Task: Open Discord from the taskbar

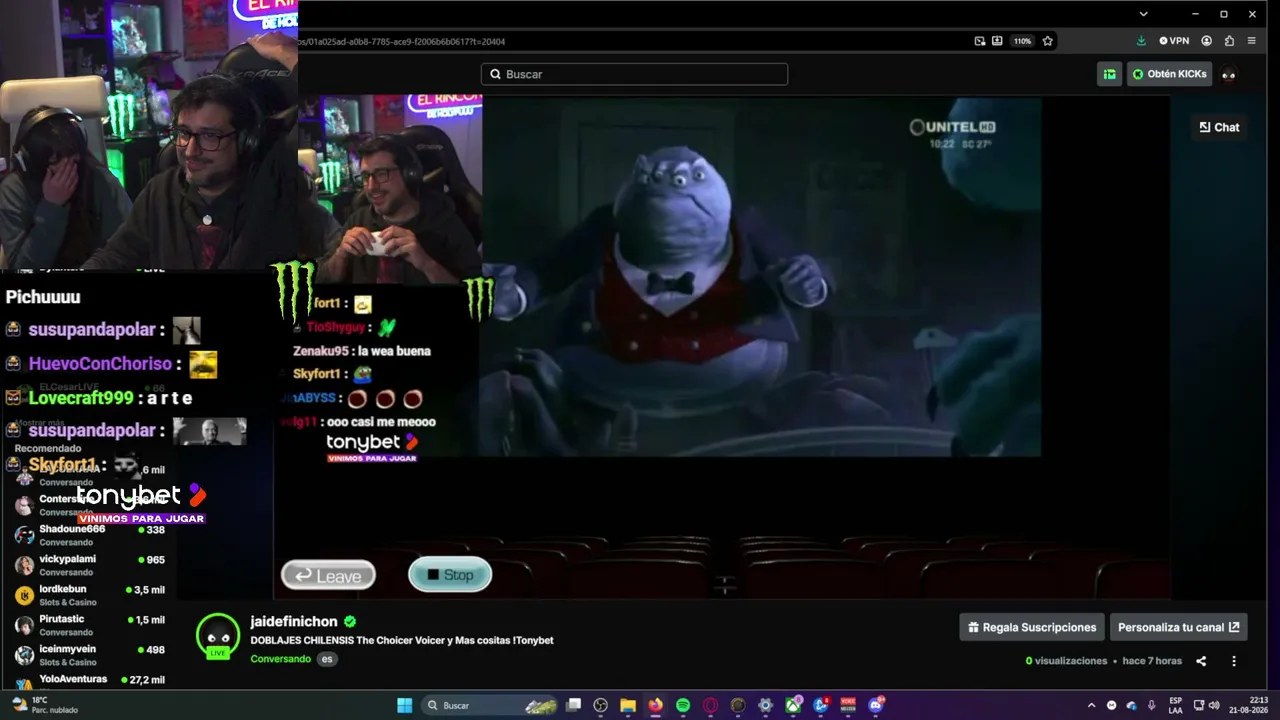Action: (876, 705)
